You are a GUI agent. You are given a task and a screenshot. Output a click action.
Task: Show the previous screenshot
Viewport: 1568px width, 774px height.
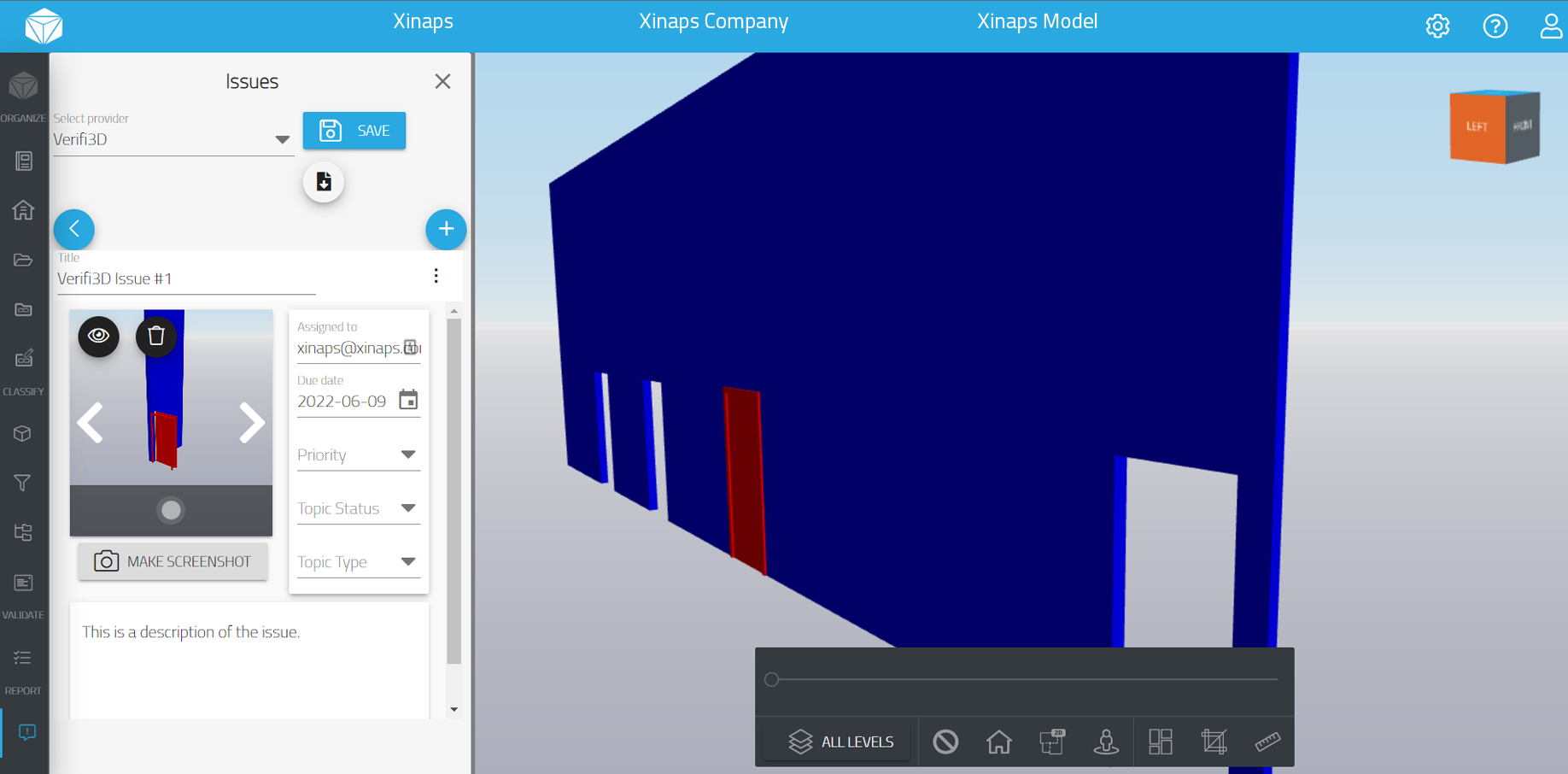point(91,422)
